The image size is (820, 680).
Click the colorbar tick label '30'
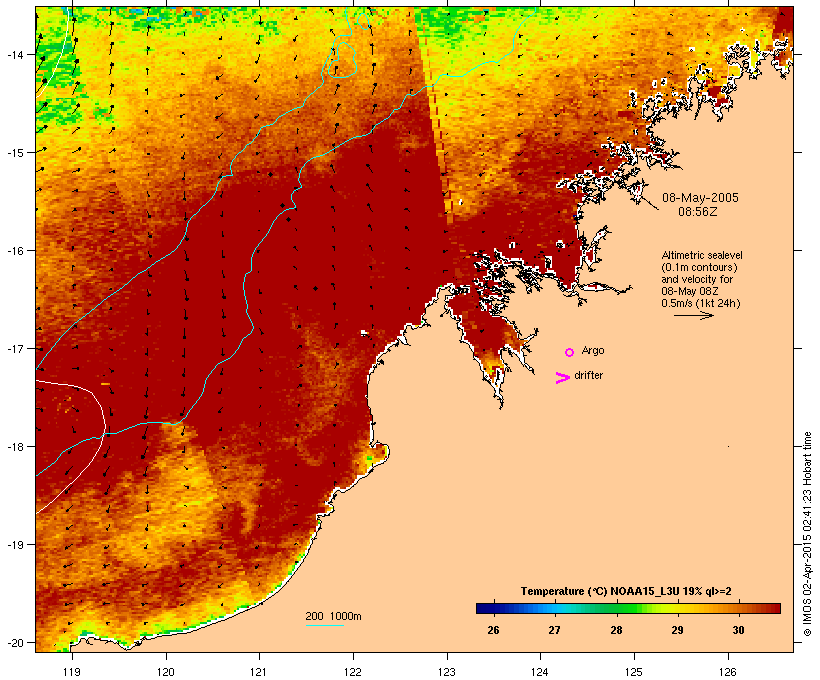(x=738, y=630)
